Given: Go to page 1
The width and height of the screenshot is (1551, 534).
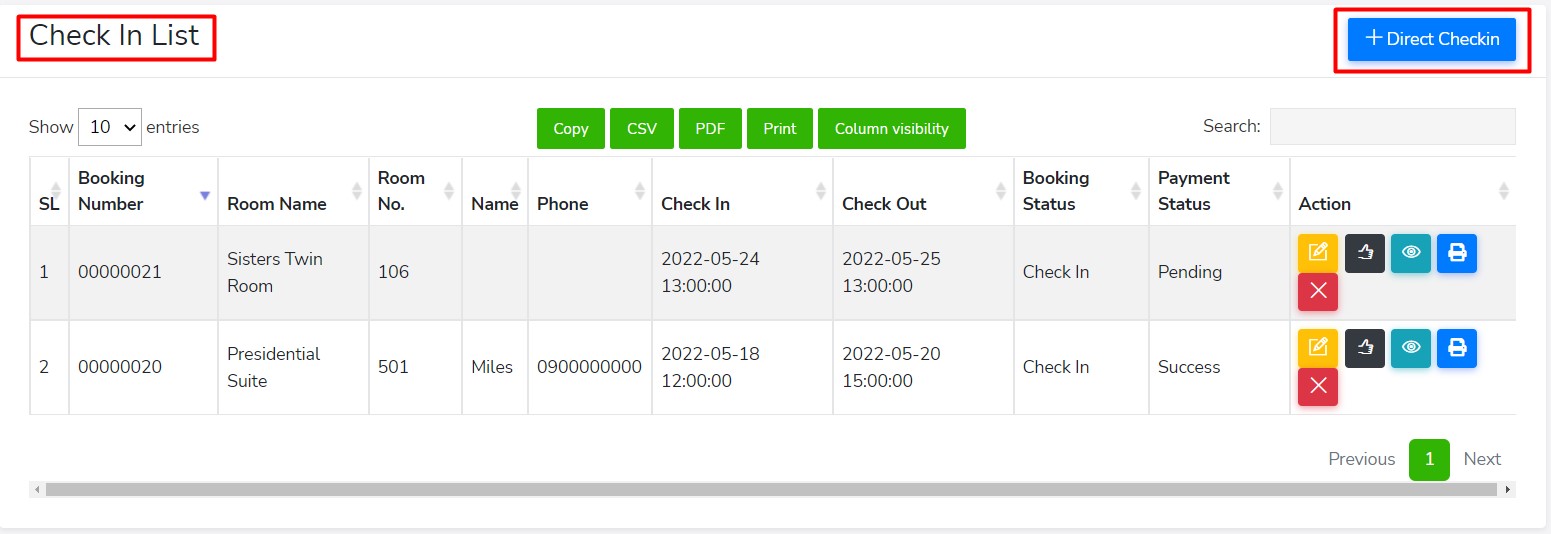Looking at the screenshot, I should [x=1429, y=459].
